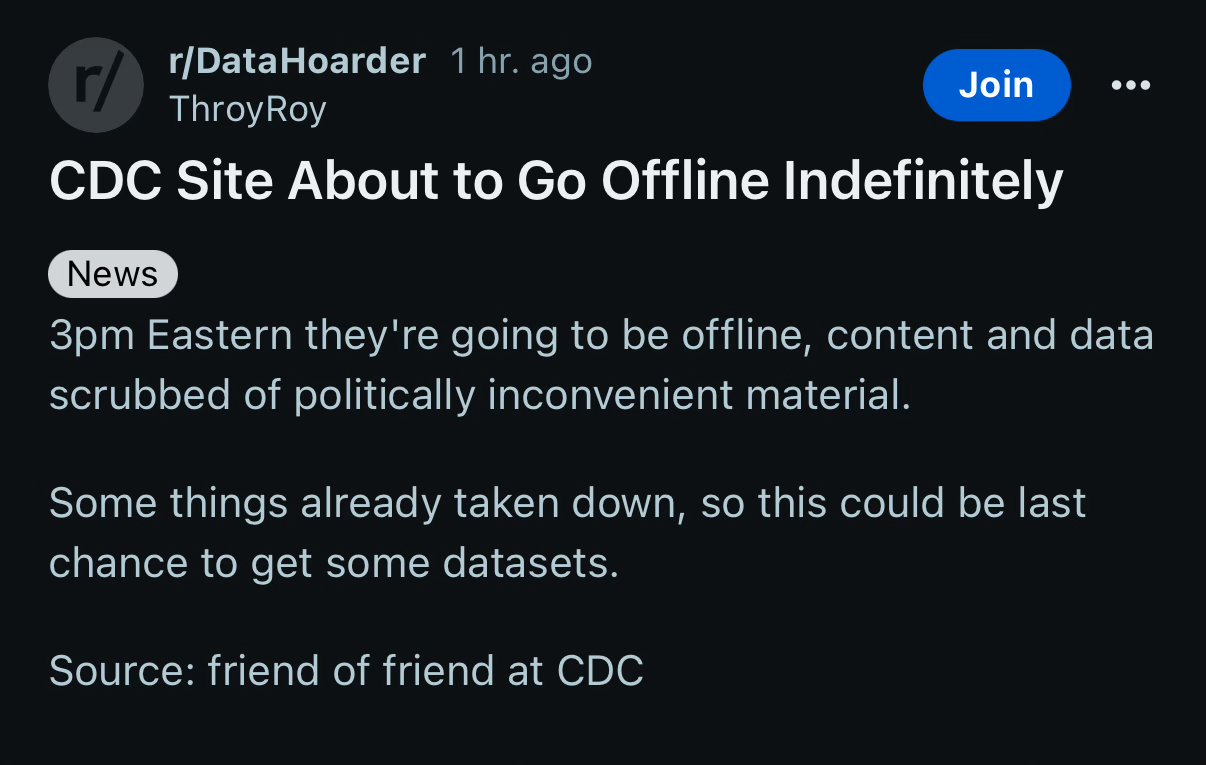Click the word "Indefinitely" in the title
The height and width of the screenshot is (765, 1206).
pyautogui.click(x=922, y=181)
